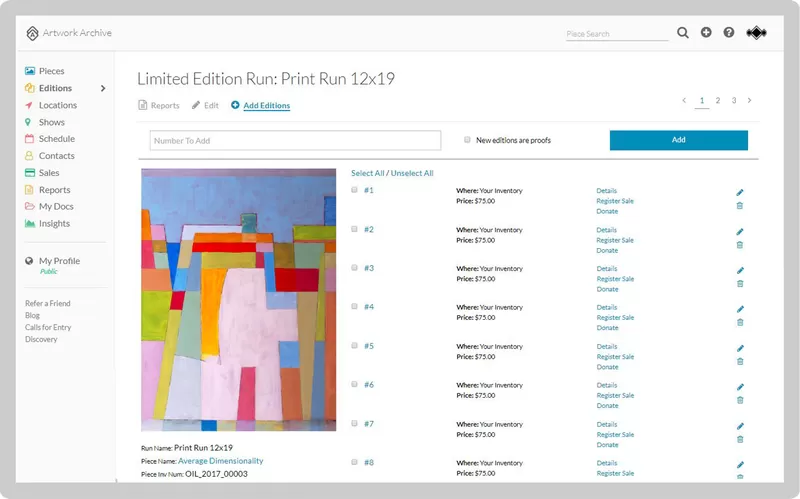Edit edition #8 with pencil icon
The image size is (800, 499).
pyautogui.click(x=740, y=465)
